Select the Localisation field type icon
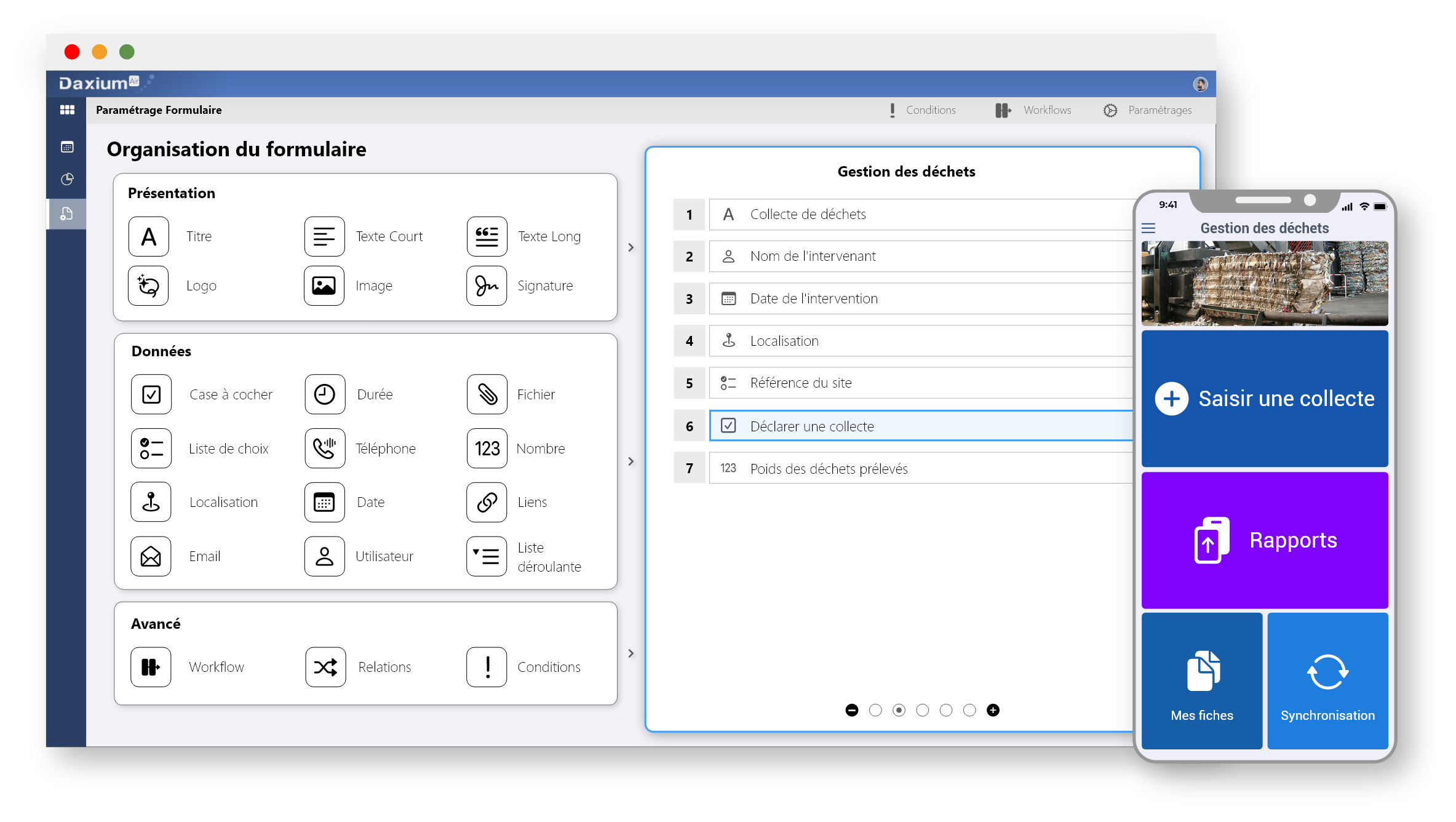Image resolution: width=1456 pixels, height=822 pixels. (x=153, y=501)
